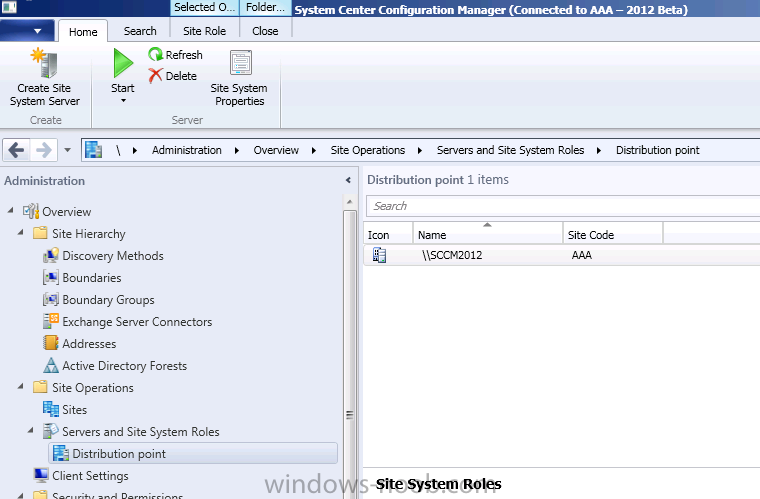Screen dimensions: 760x499
Task: Switch to the Search ribbon tab
Action: point(140,31)
